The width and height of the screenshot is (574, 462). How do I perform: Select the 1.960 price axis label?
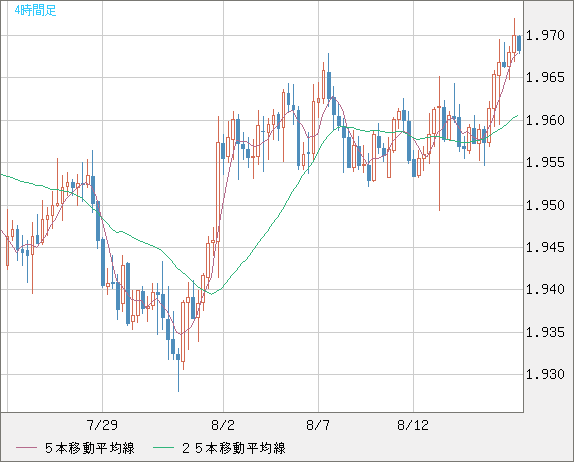(x=545, y=120)
